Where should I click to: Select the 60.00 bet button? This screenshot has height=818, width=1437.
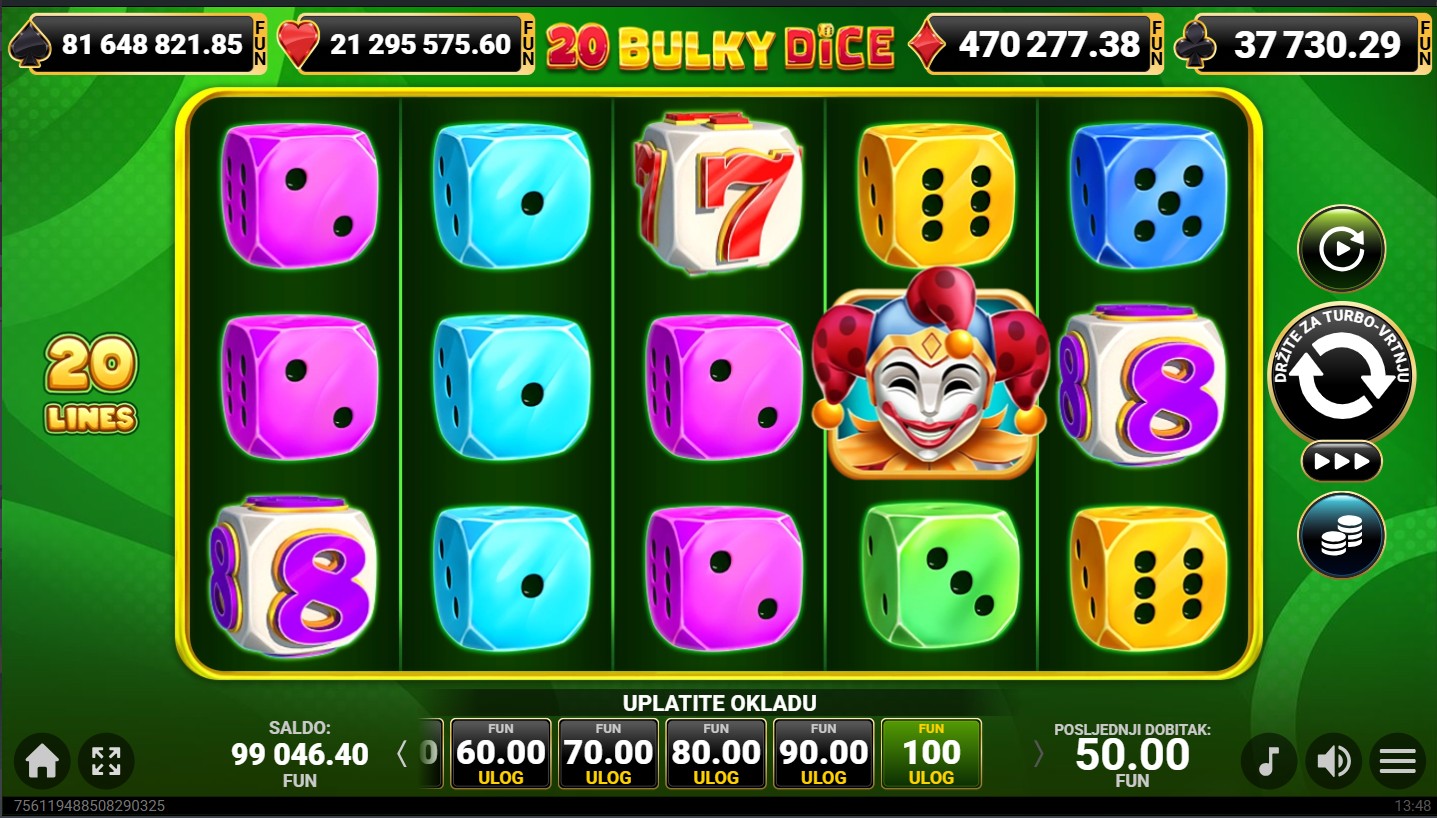coord(501,753)
